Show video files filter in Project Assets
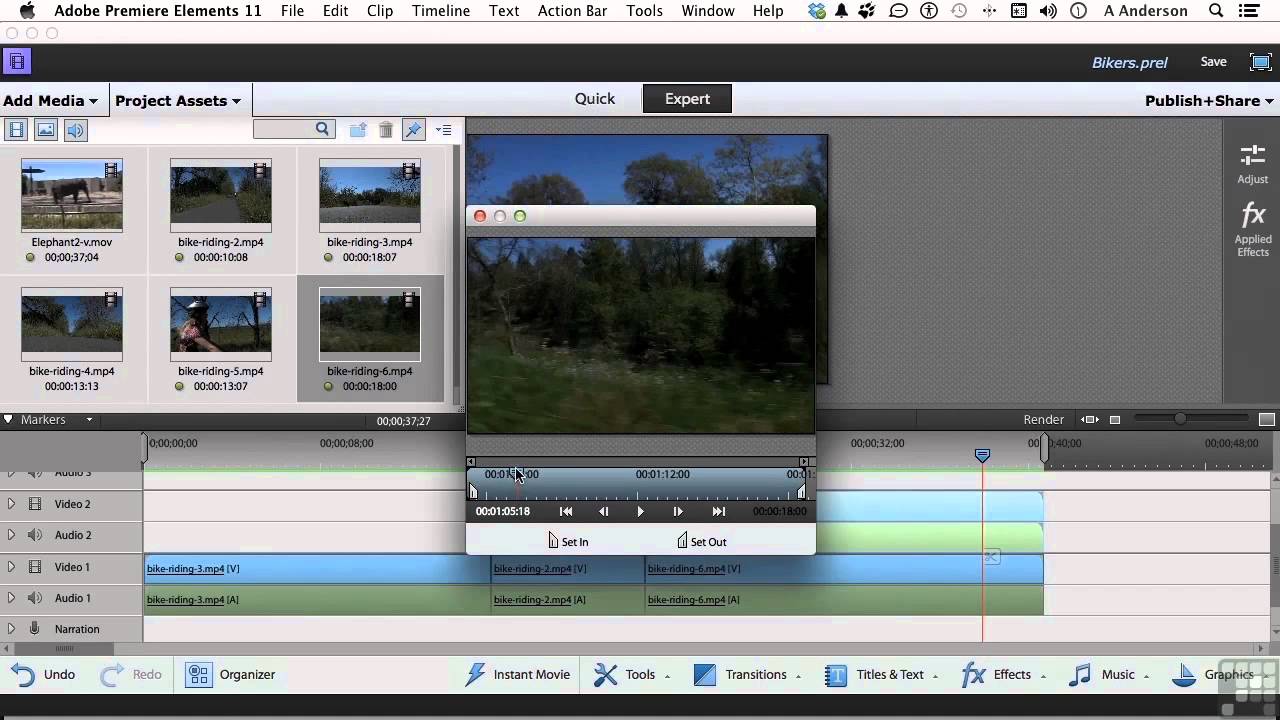 (16, 130)
